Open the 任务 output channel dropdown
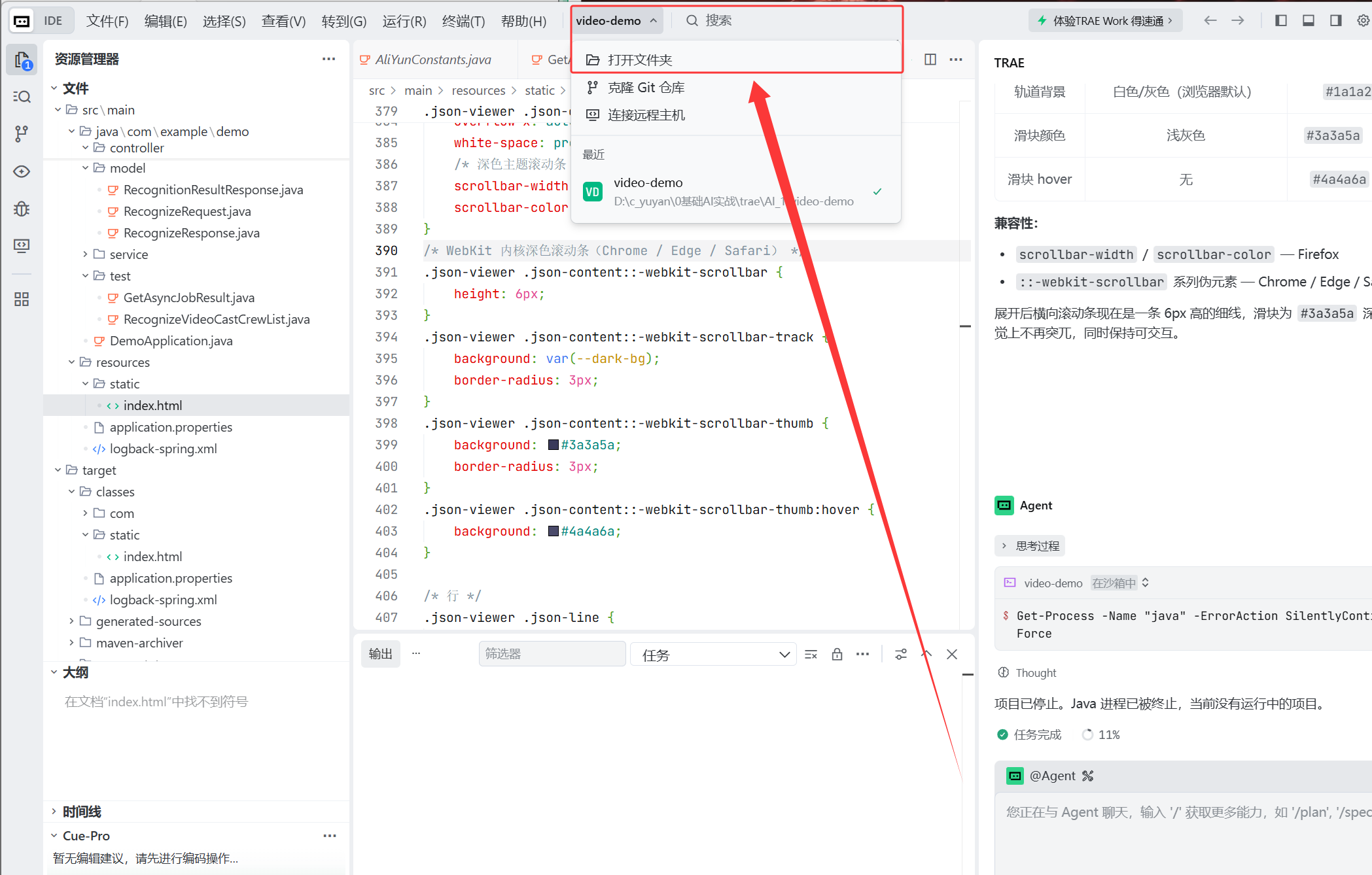Screen dimensions: 1372x875 tap(713, 655)
